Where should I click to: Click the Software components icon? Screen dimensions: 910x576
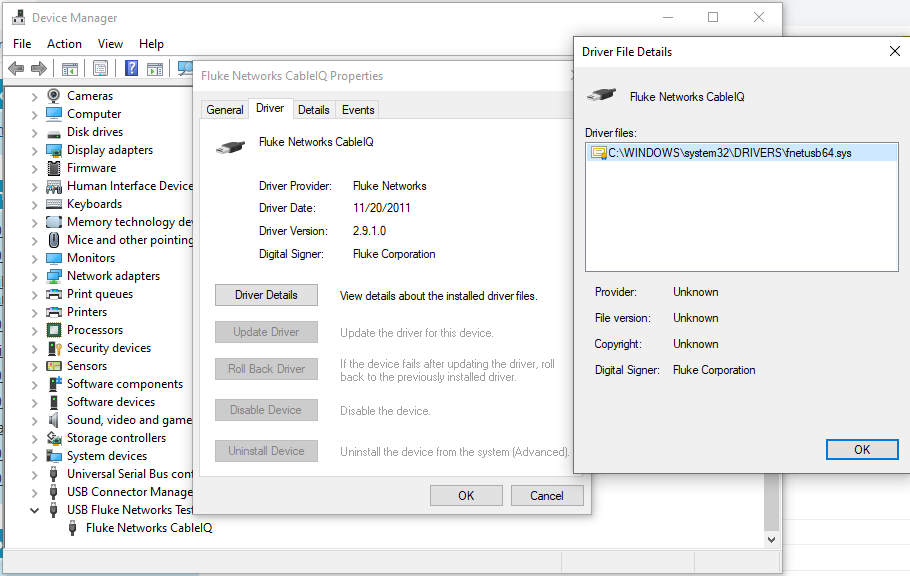(x=54, y=384)
